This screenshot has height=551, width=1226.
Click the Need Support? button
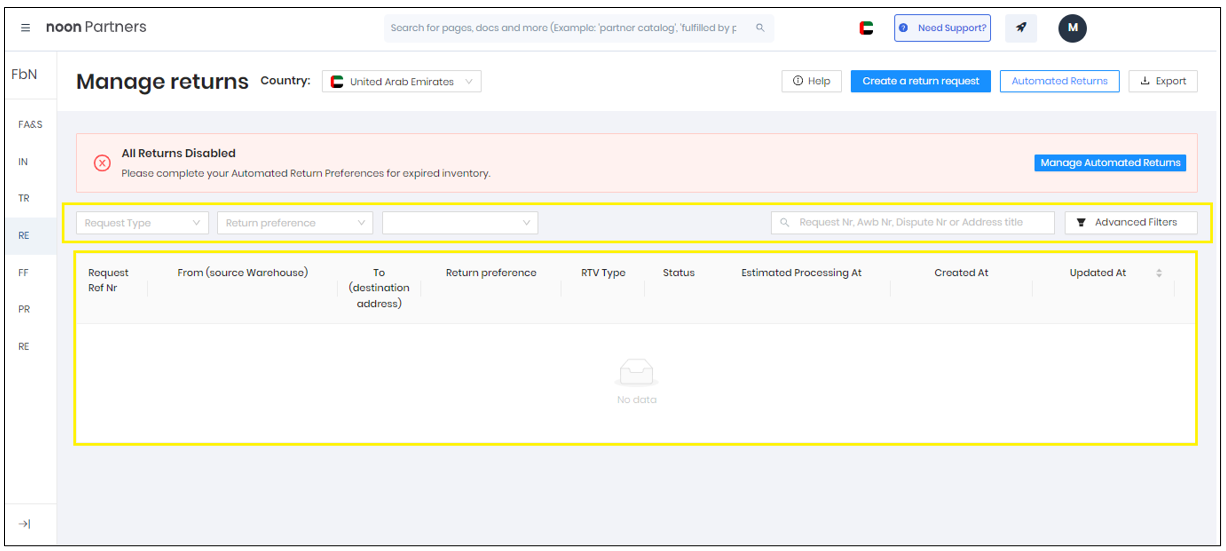(942, 28)
